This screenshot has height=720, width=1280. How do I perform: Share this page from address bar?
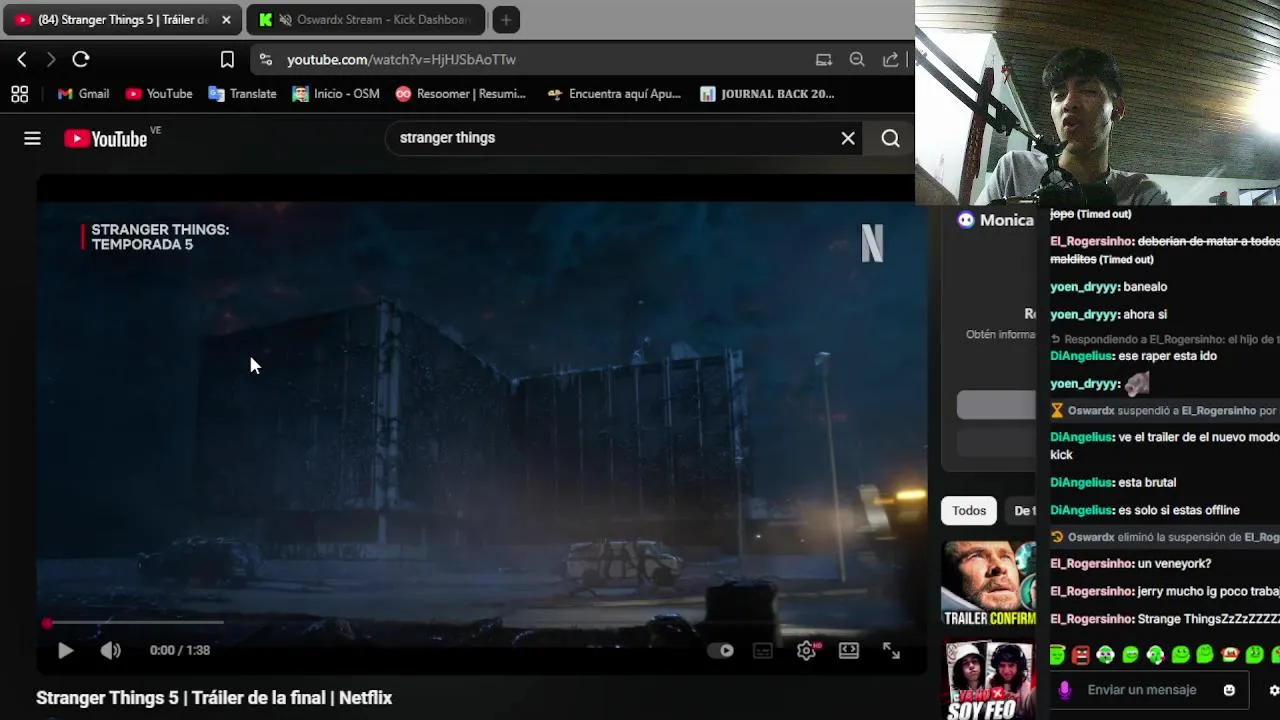[890, 60]
